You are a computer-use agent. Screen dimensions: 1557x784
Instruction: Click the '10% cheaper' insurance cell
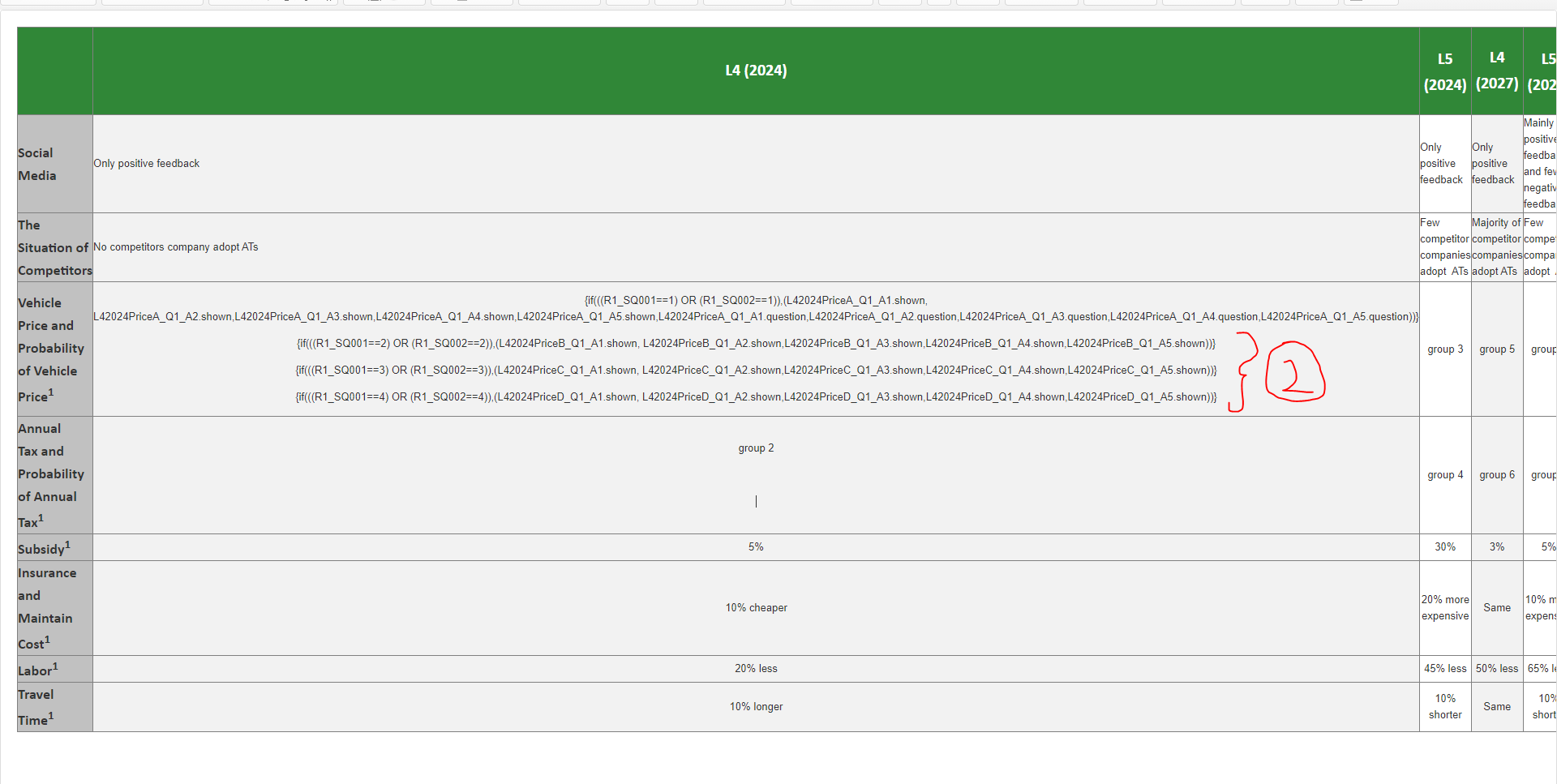755,608
